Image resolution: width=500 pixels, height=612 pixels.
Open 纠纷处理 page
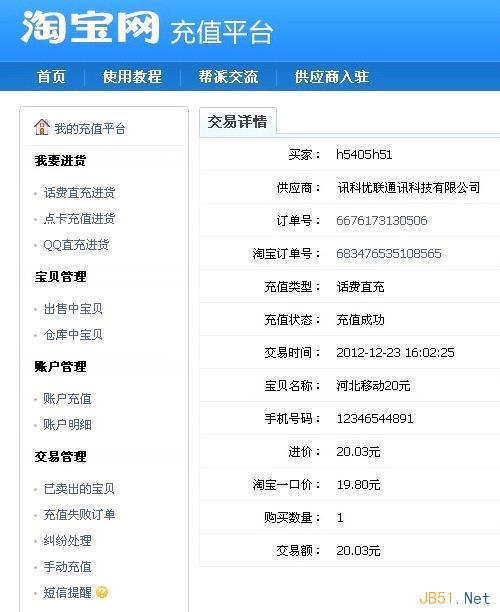tap(67, 541)
